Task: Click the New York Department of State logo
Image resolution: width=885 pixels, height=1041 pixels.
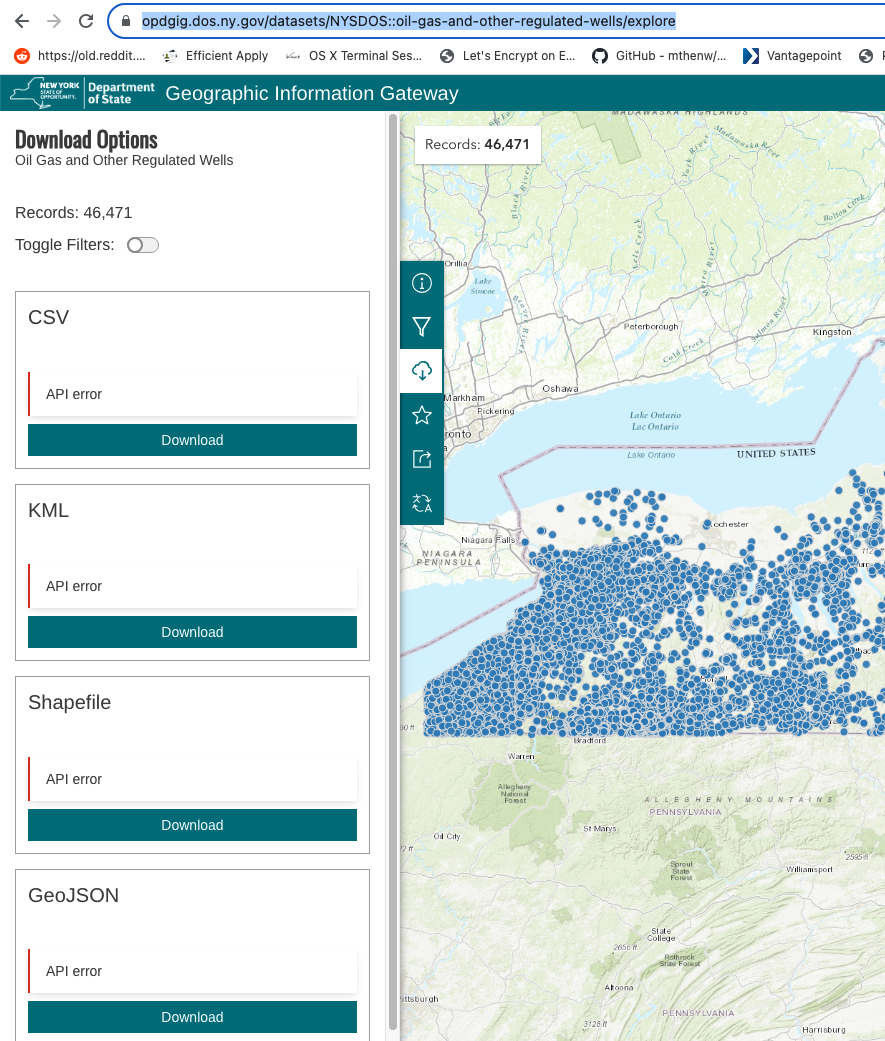Action: pos(82,93)
